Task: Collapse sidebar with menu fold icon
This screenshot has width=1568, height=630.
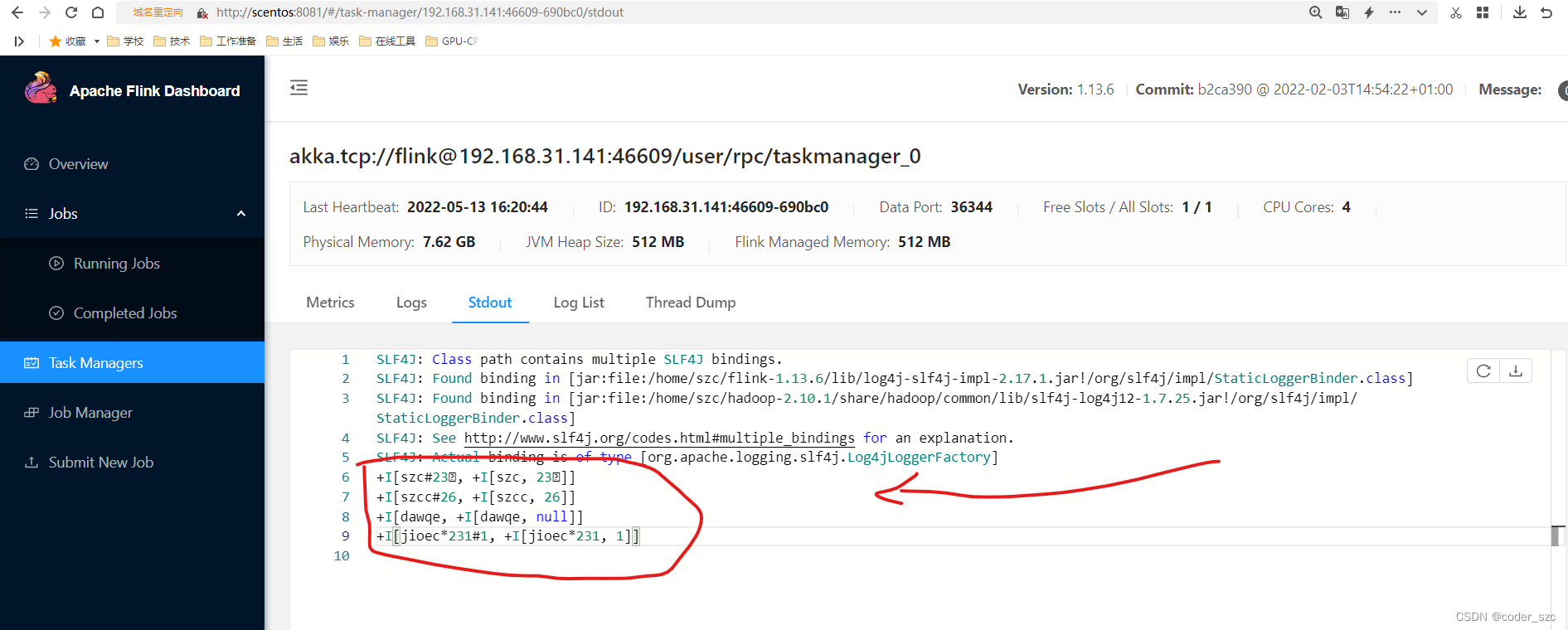Action: point(299,88)
